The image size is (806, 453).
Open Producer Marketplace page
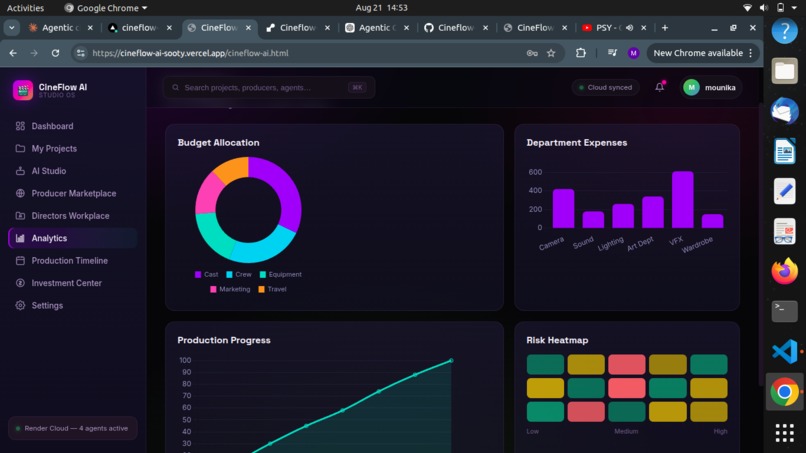point(72,193)
